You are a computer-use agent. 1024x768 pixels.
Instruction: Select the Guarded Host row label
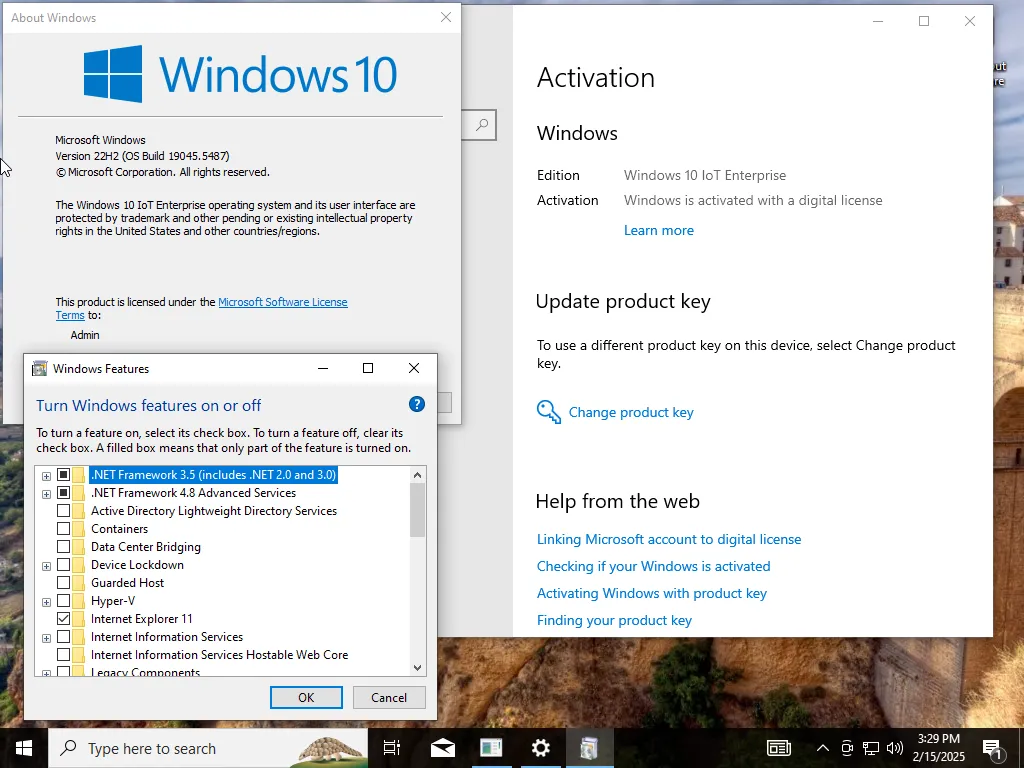[127, 583]
